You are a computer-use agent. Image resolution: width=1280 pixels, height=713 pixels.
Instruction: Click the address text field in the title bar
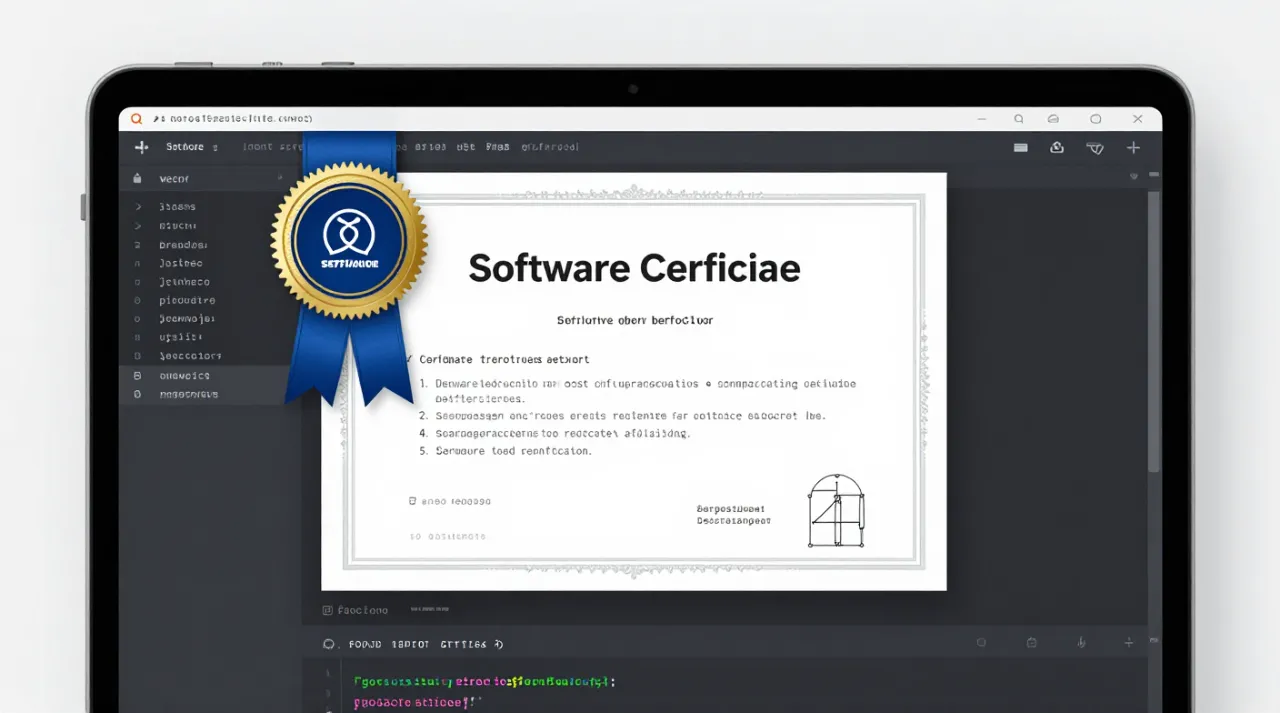tap(233, 119)
